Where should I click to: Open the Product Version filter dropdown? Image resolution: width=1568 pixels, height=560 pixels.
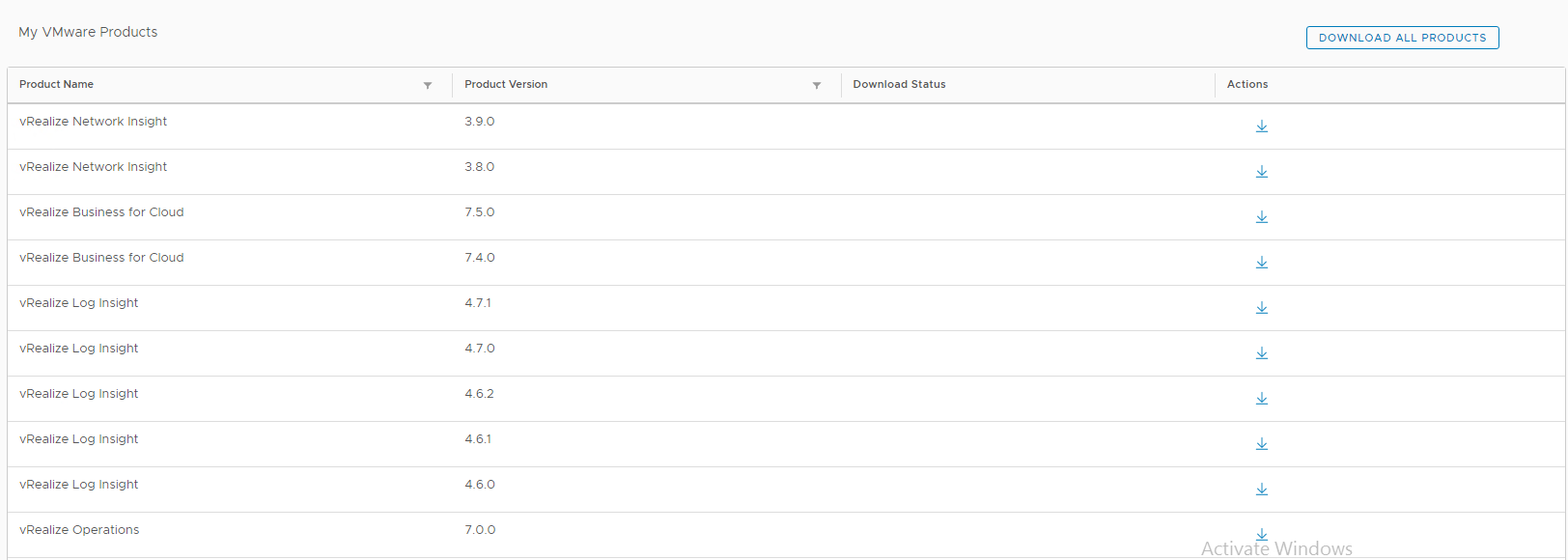coord(817,86)
